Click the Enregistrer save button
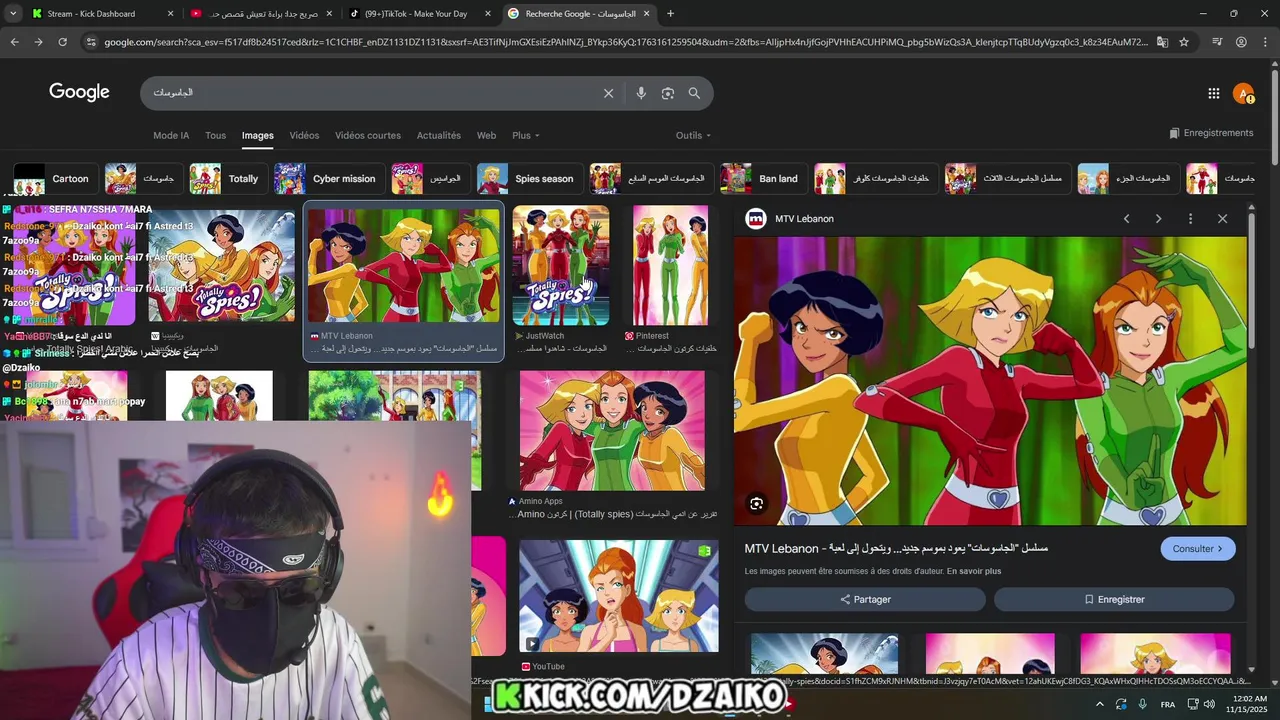This screenshot has width=1280, height=720. [x=1114, y=599]
